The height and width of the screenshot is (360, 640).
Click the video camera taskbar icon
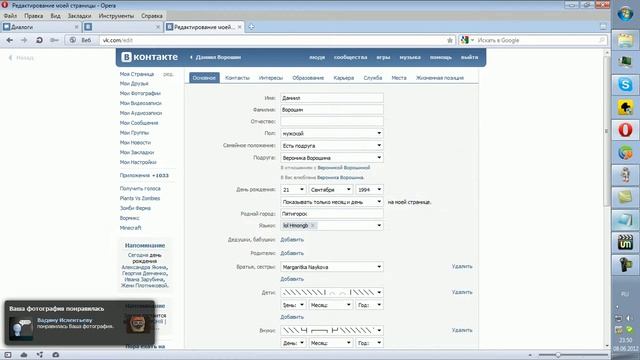pos(625,265)
